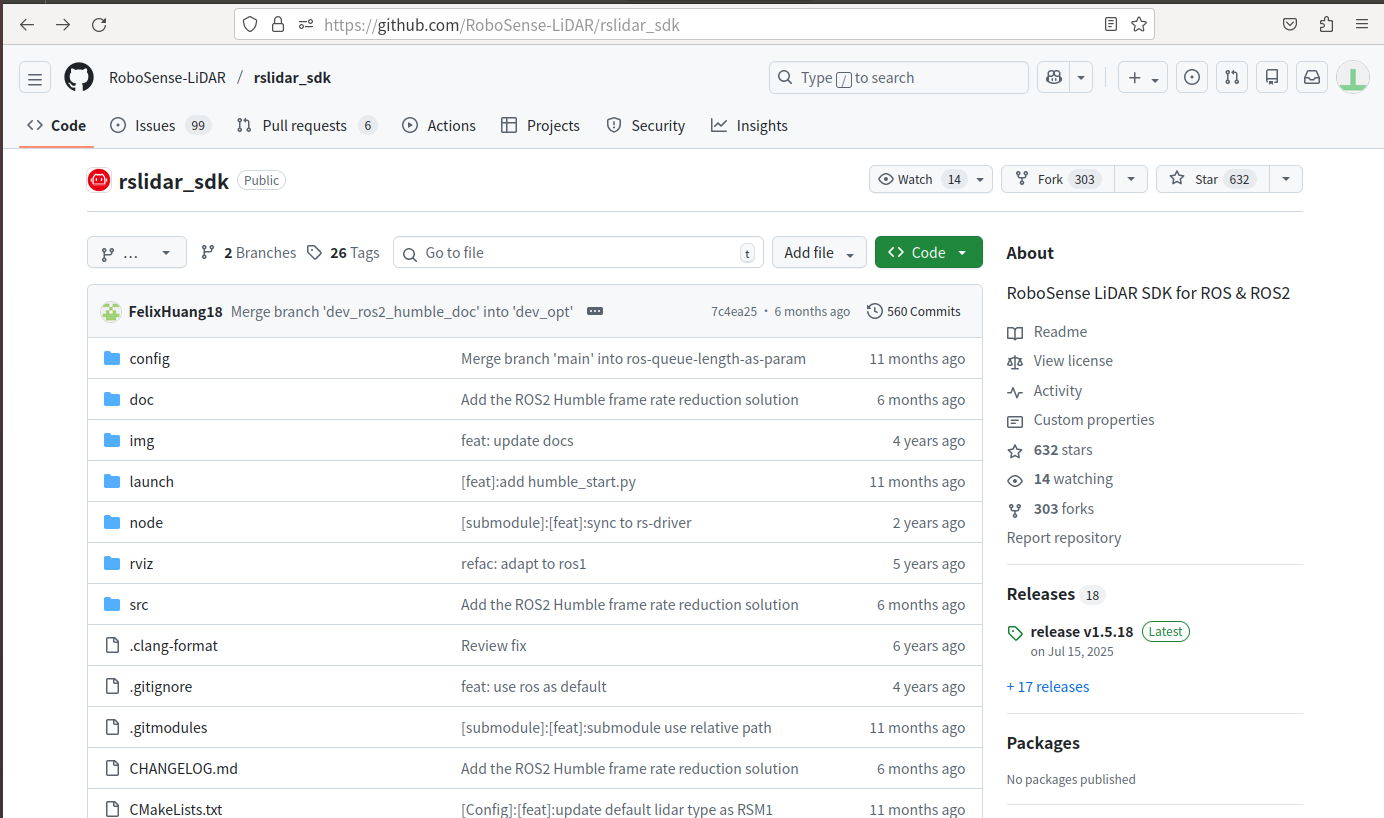
Task: Show commit details with the ellipsis button
Action: tap(595, 311)
